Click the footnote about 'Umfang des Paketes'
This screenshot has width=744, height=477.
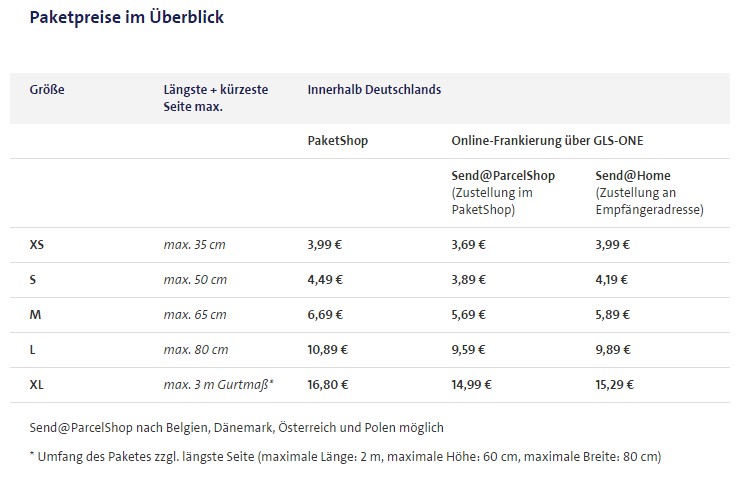pyautogui.click(x=345, y=457)
